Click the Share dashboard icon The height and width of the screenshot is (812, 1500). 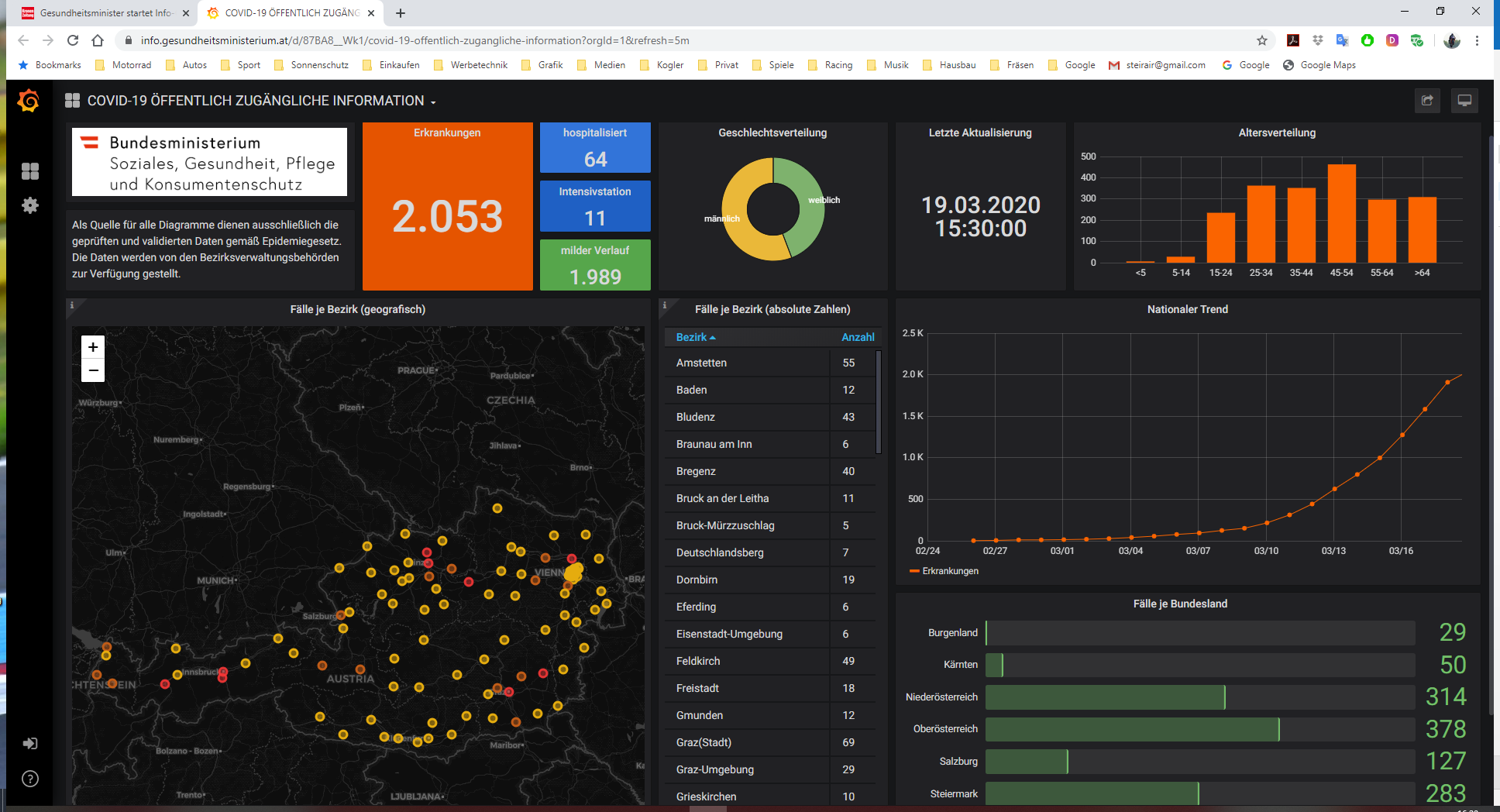1427,101
